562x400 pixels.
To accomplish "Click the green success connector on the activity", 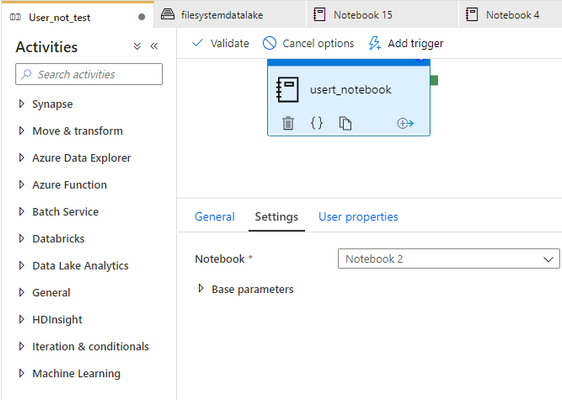I will pyautogui.click(x=434, y=80).
